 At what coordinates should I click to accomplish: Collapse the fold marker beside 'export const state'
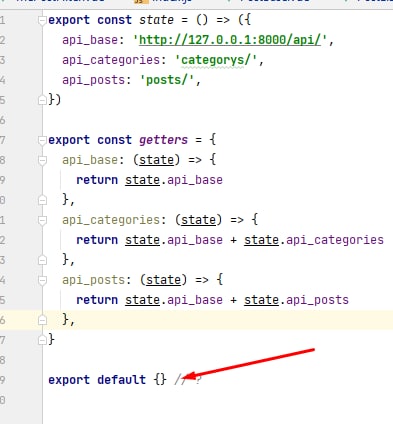click(x=42, y=21)
